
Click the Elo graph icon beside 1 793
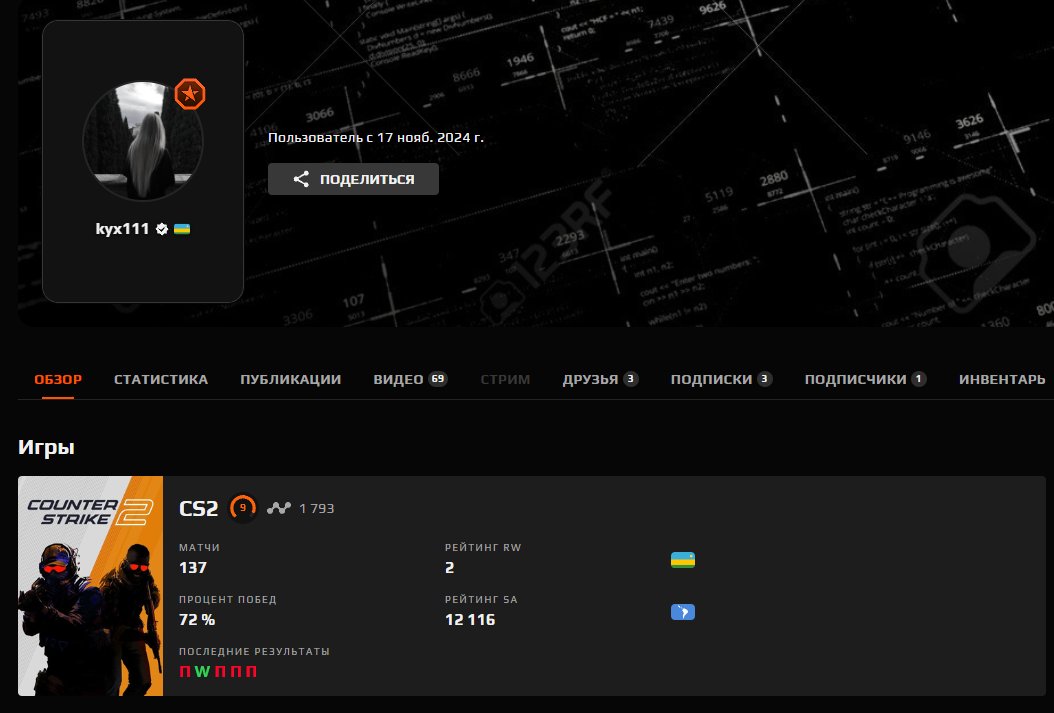278,508
